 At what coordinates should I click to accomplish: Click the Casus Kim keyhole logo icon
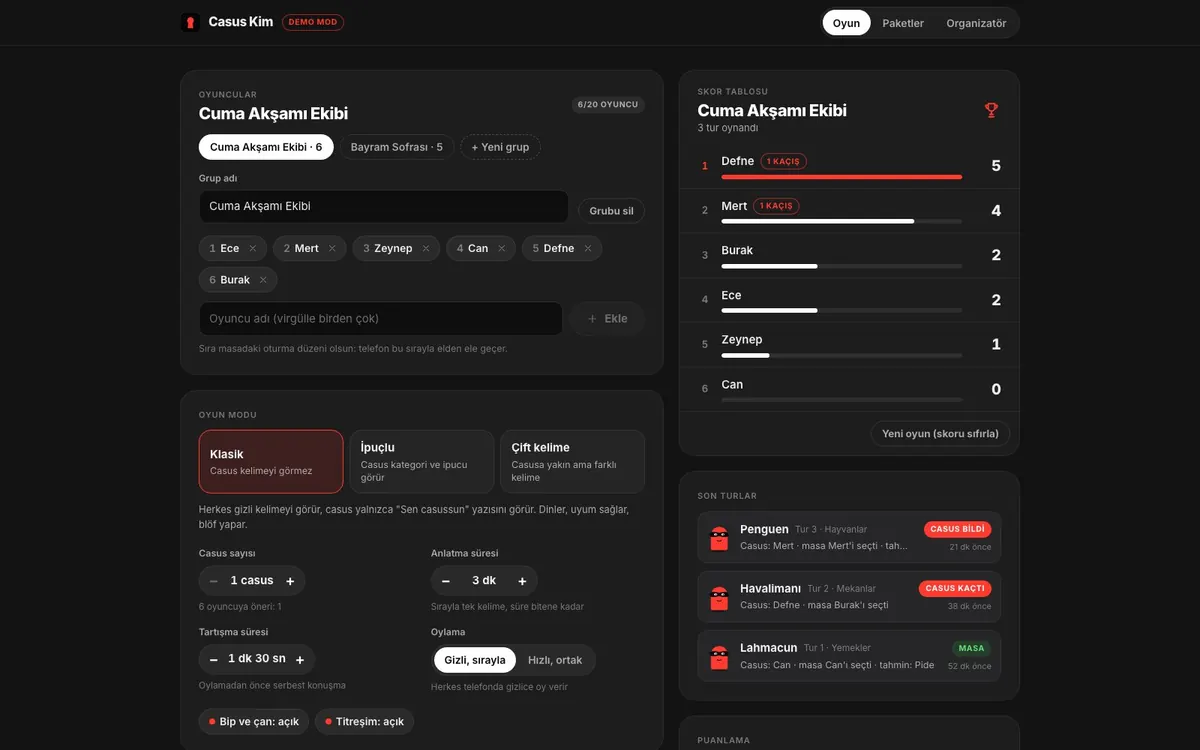[190, 22]
